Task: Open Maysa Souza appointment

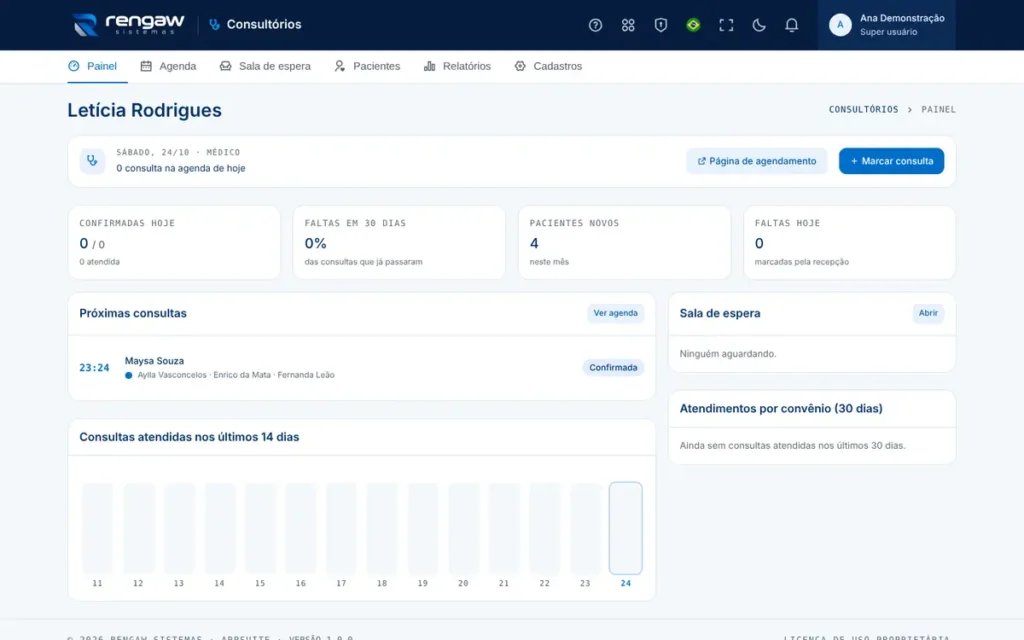Action: point(362,368)
